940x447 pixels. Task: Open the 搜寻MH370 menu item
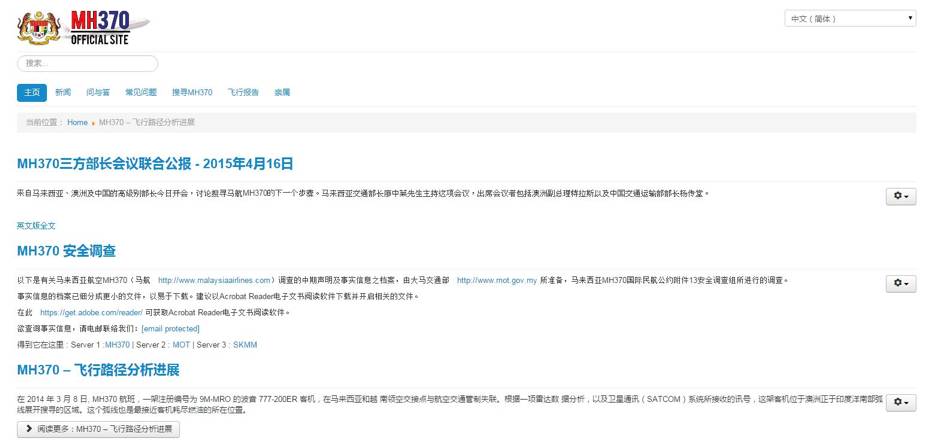tap(192, 92)
